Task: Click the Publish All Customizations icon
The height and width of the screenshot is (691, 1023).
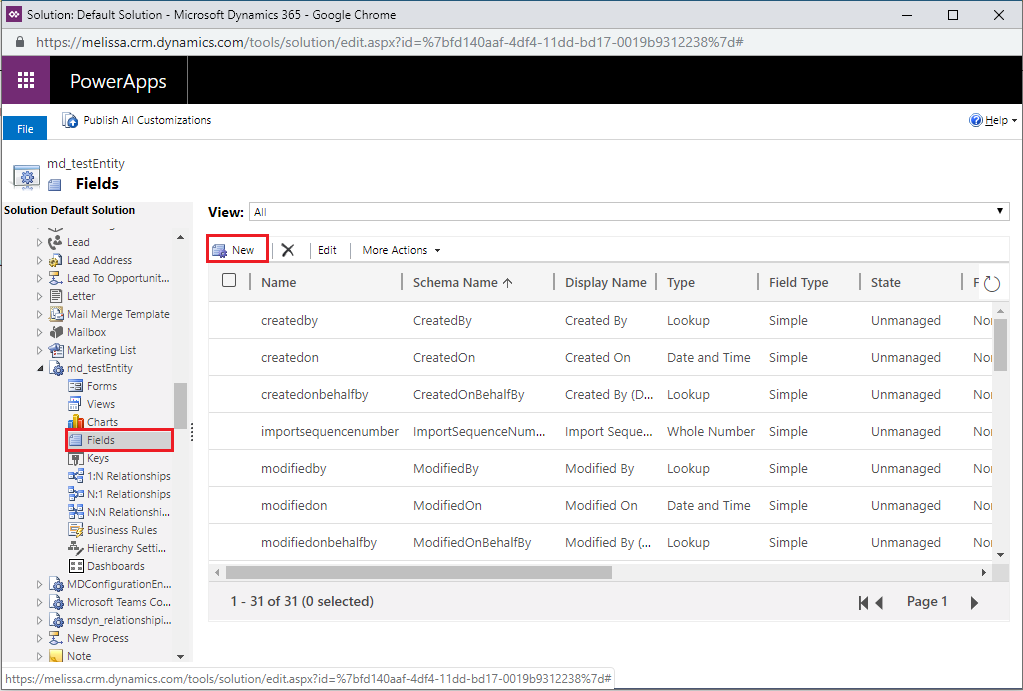Action: click(x=70, y=120)
